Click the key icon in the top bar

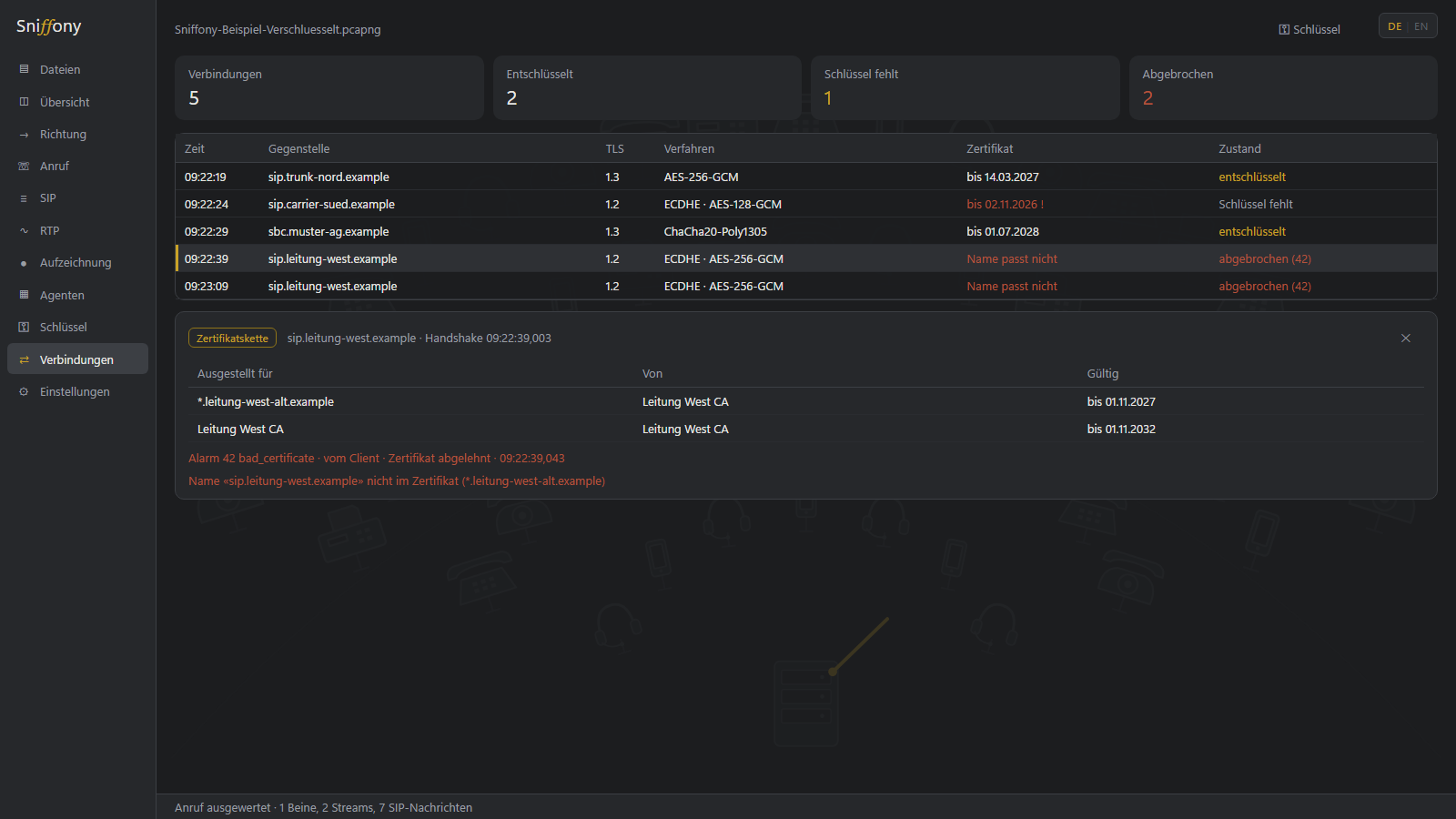1284,30
